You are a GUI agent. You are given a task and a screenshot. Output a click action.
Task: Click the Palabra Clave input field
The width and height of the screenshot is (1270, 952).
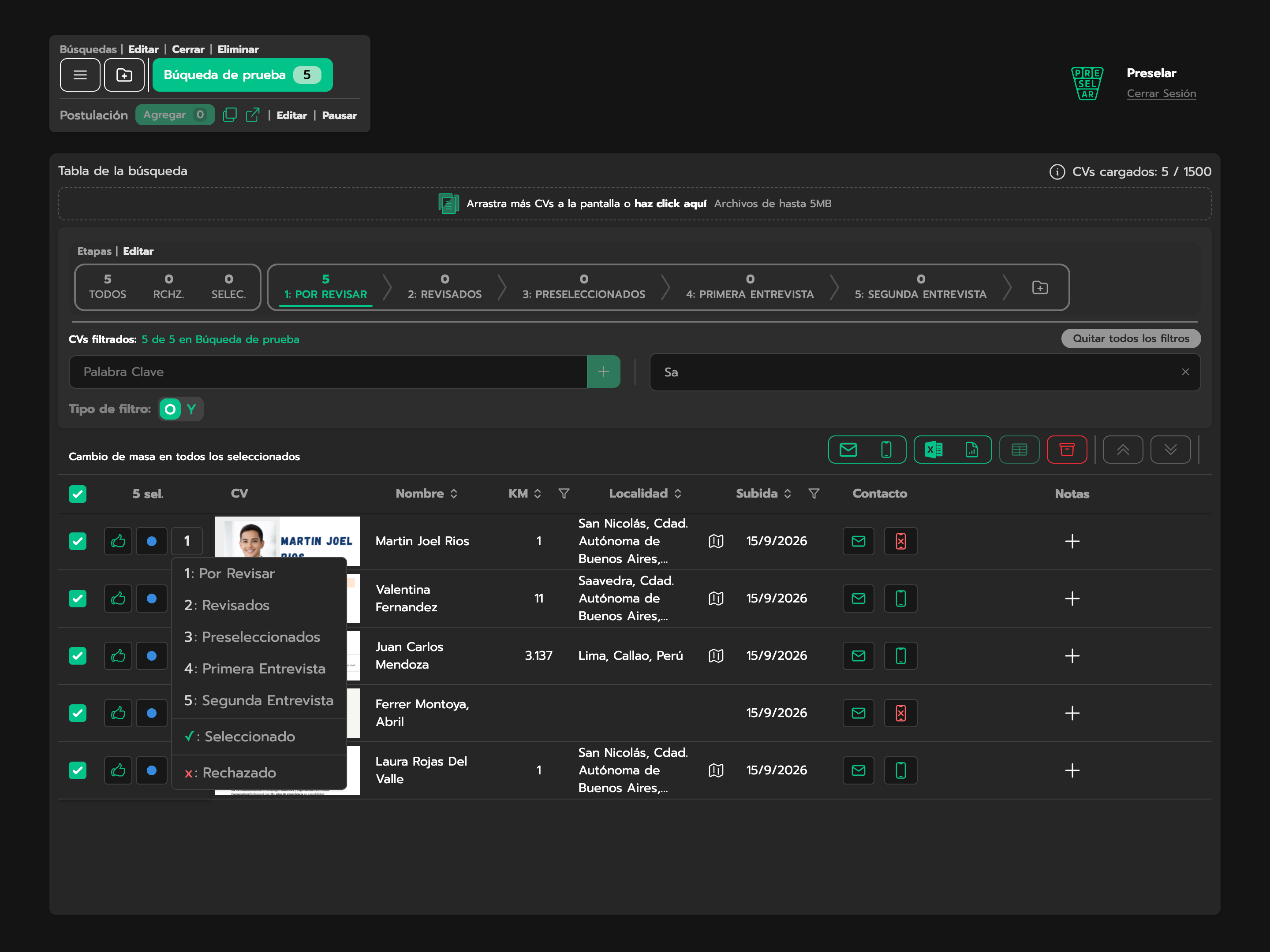pos(328,372)
